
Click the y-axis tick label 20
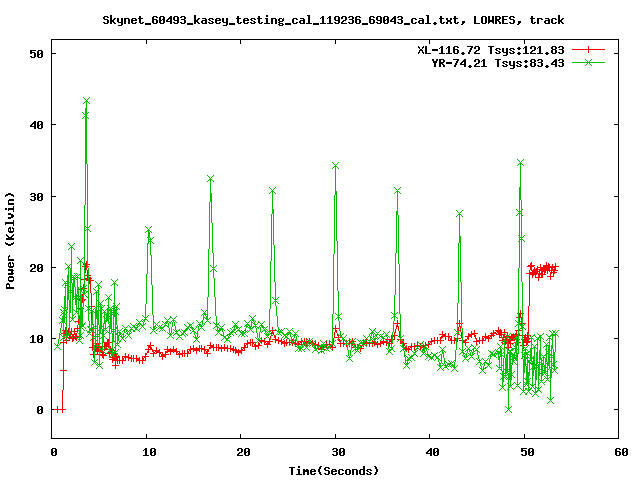(x=36, y=268)
